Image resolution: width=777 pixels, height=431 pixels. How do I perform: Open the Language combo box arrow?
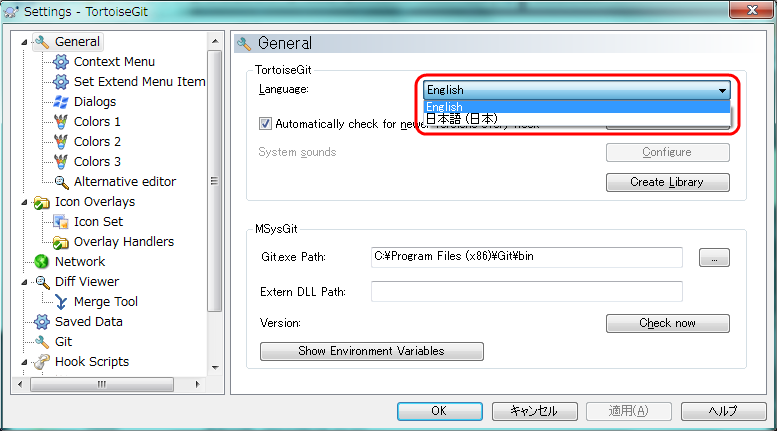coord(722,90)
